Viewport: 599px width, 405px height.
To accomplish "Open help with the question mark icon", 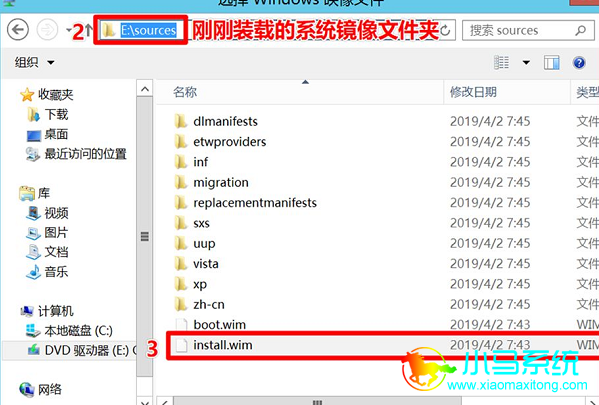I will (579, 62).
